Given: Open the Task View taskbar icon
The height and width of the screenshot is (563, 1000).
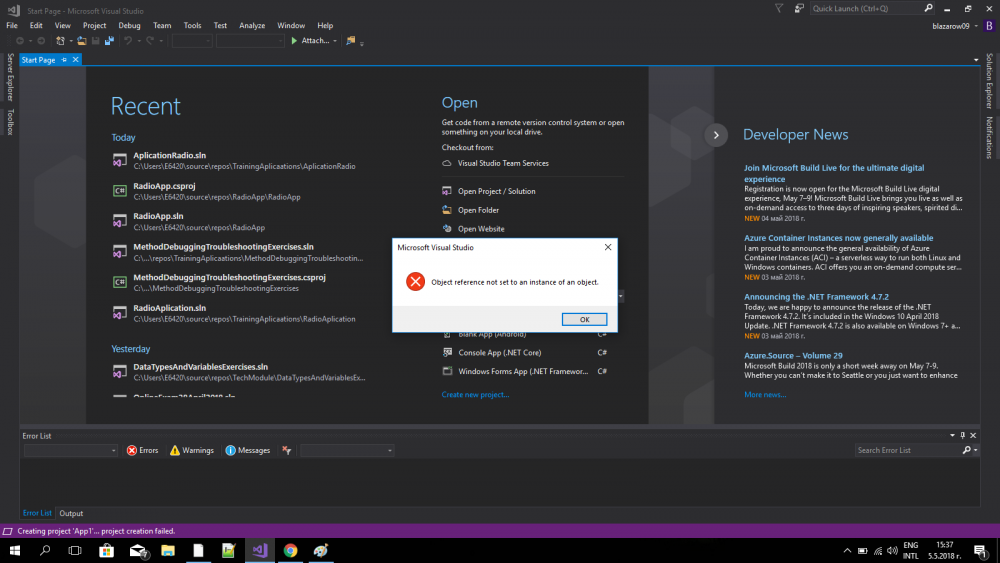Looking at the screenshot, I should (75, 550).
